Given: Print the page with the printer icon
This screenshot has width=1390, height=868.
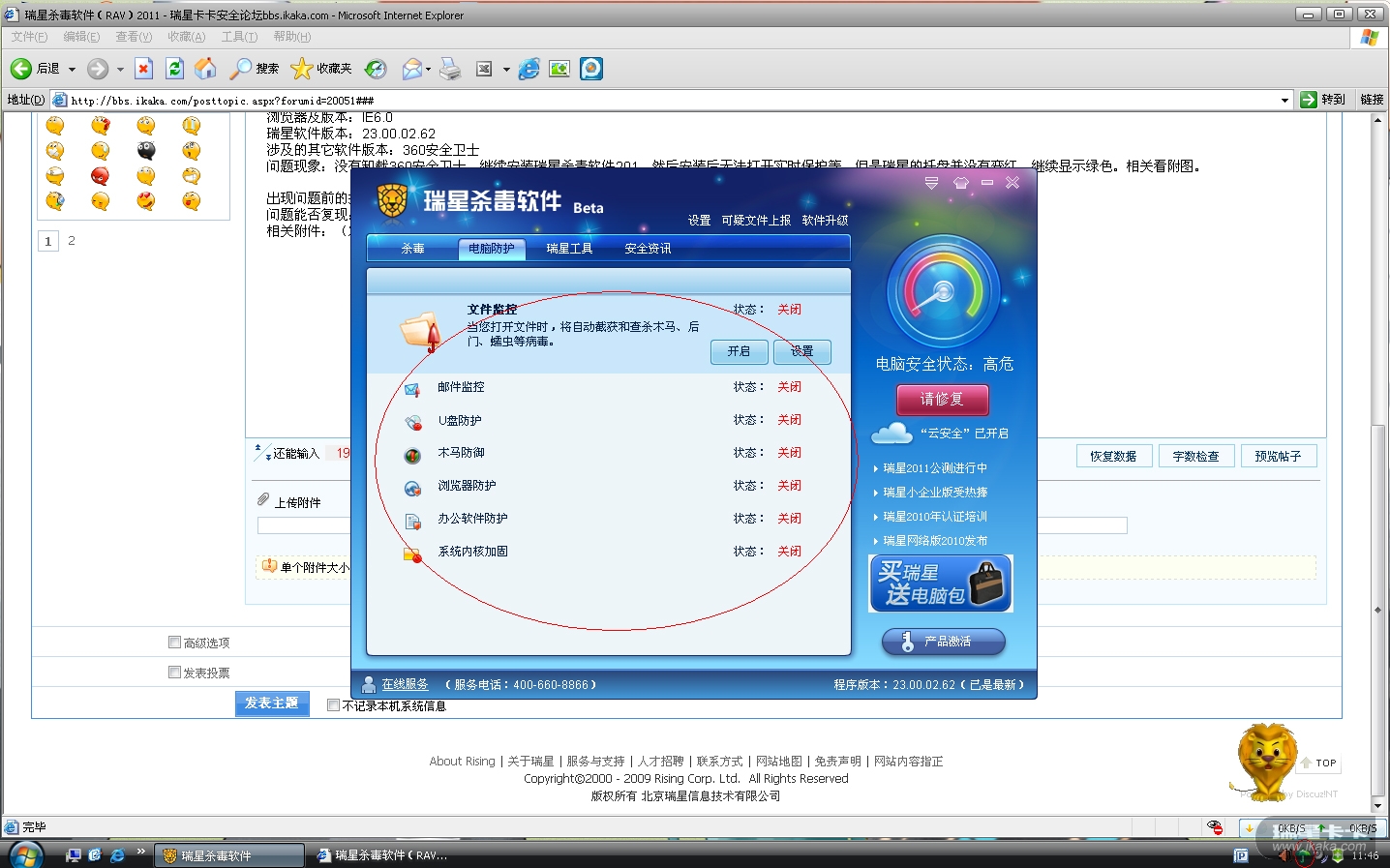Looking at the screenshot, I should (450, 69).
